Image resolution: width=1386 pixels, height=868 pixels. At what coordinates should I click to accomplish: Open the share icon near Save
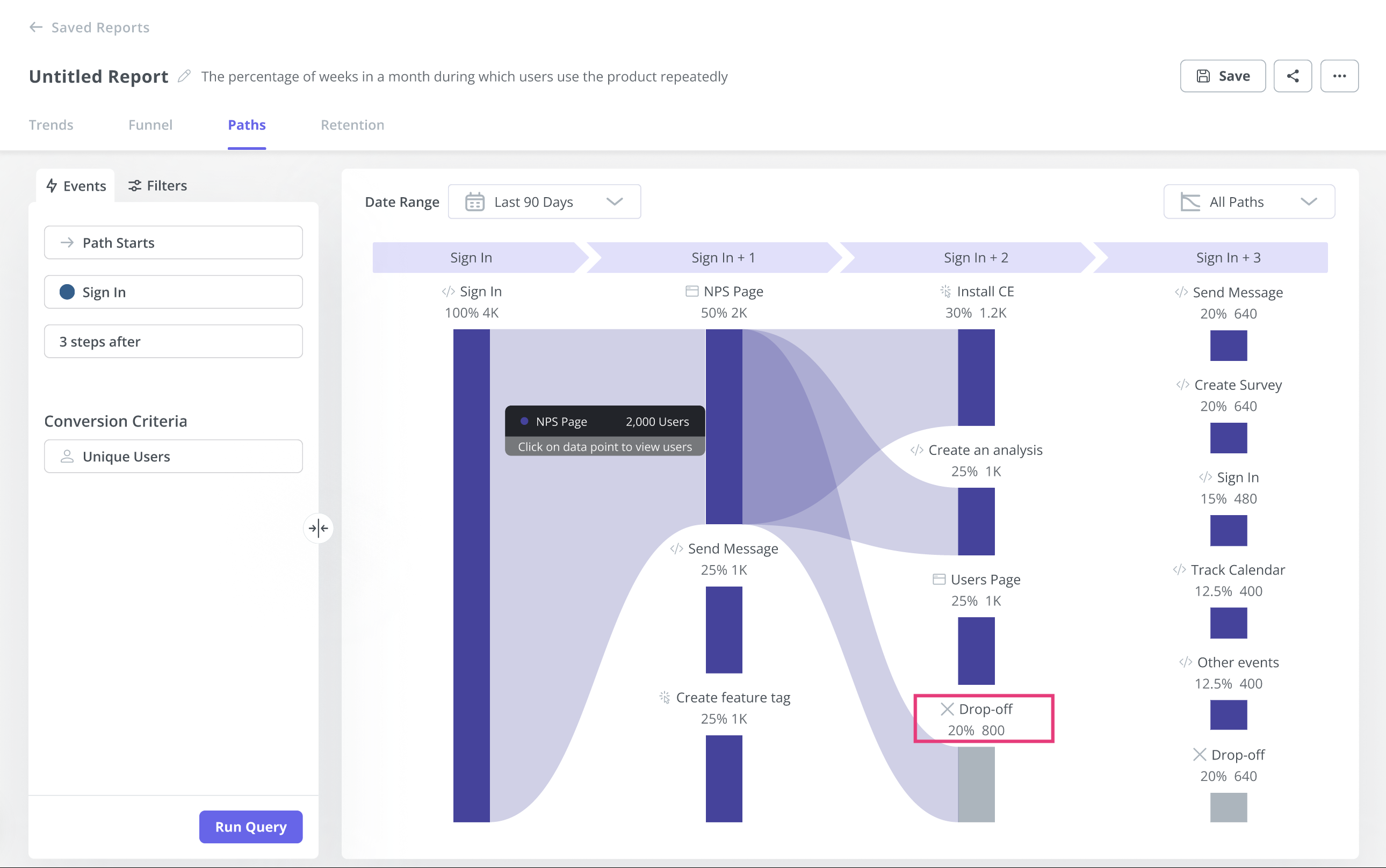pos(1293,75)
